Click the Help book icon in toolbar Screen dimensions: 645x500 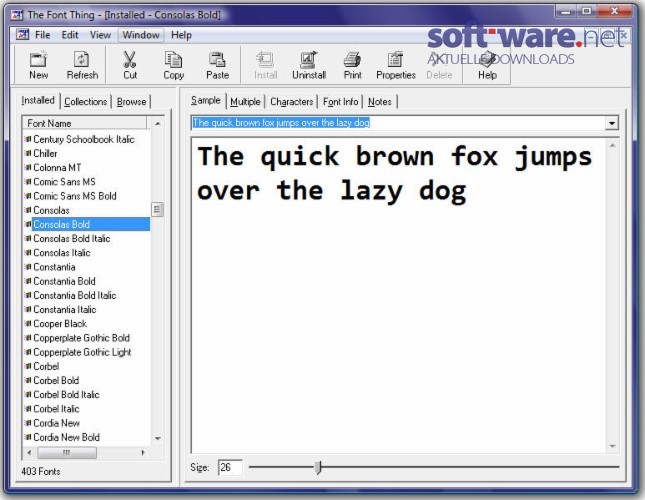487,60
